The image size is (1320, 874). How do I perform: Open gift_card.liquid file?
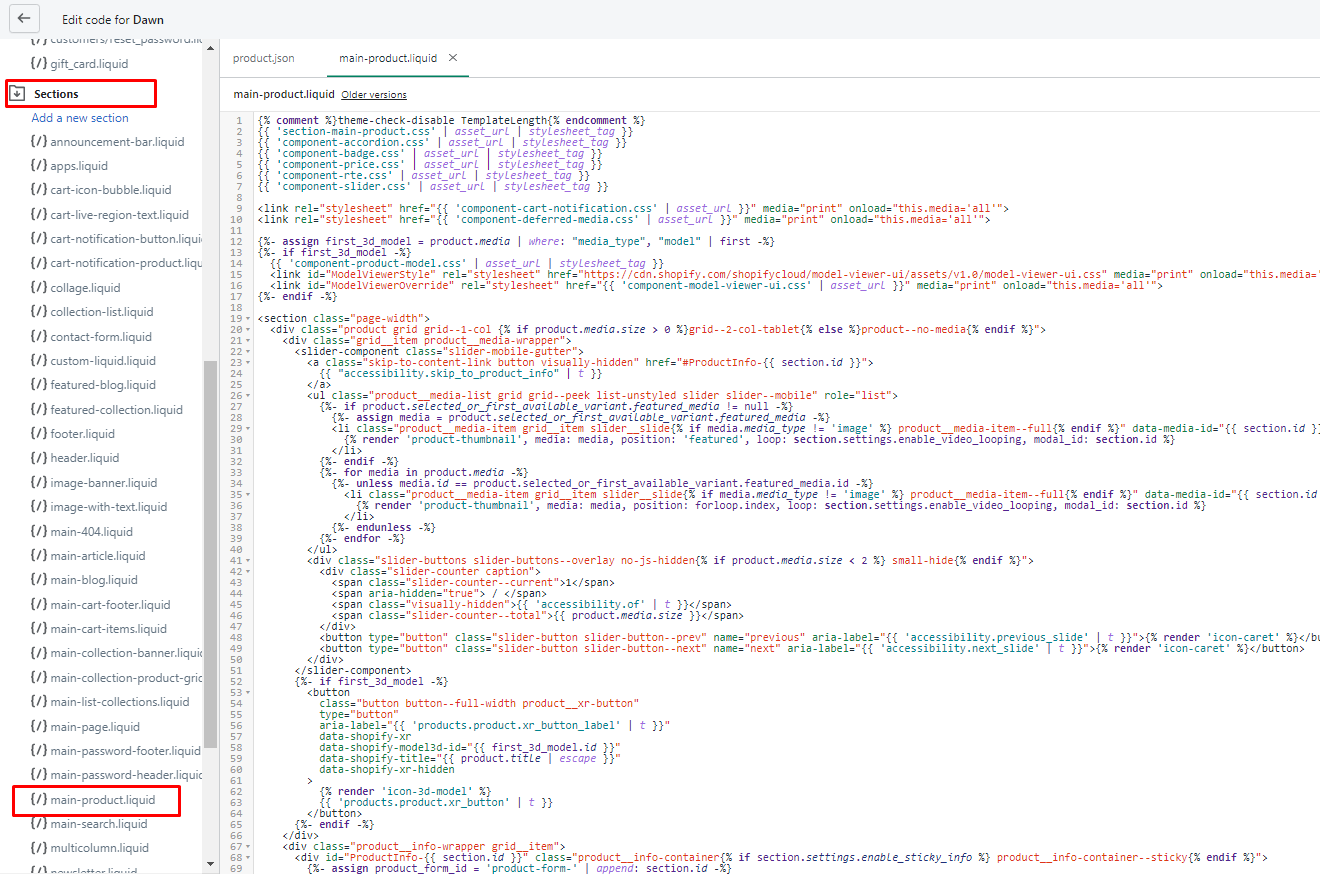[x=89, y=64]
